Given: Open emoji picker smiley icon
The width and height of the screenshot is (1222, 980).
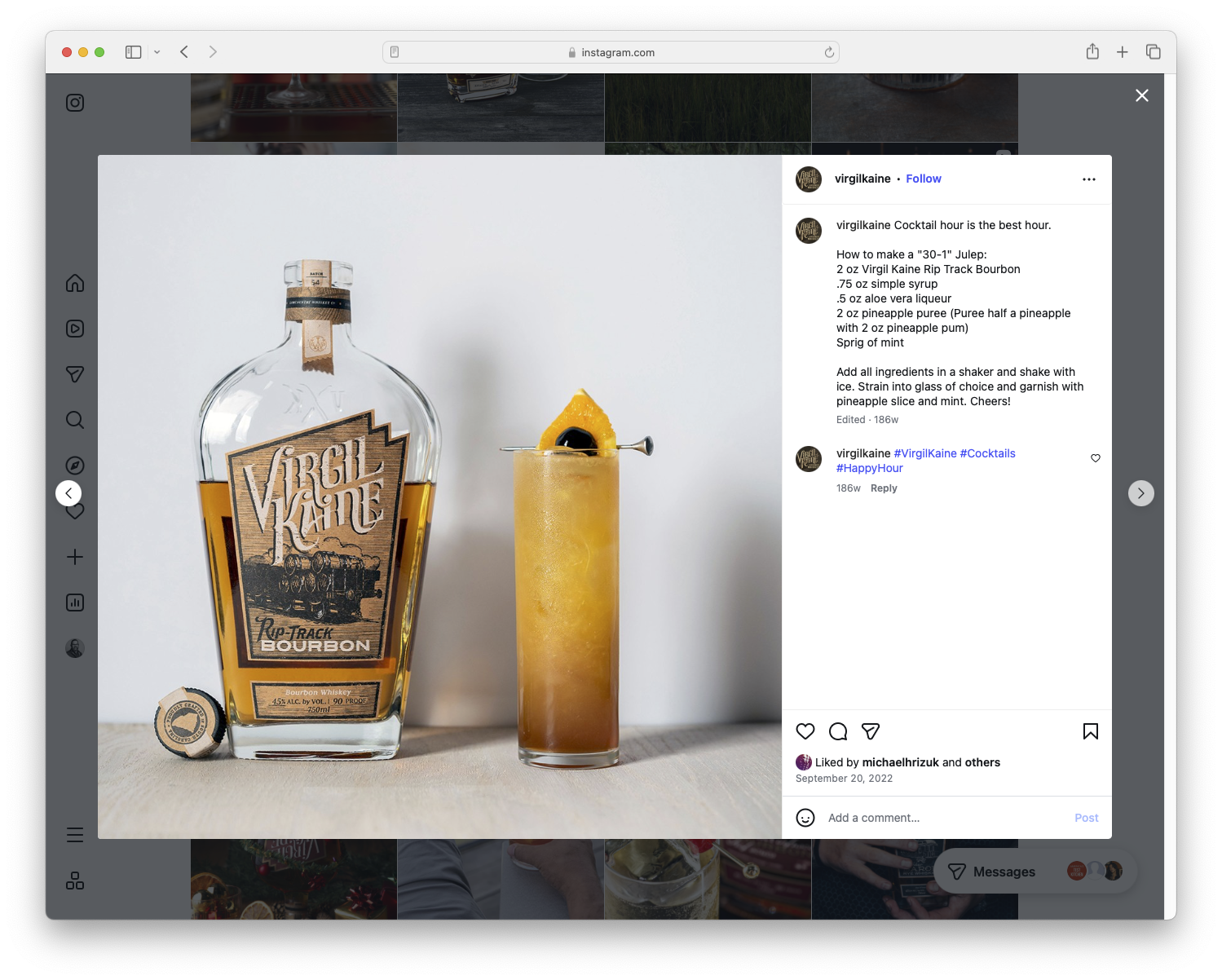Looking at the screenshot, I should coord(805,818).
